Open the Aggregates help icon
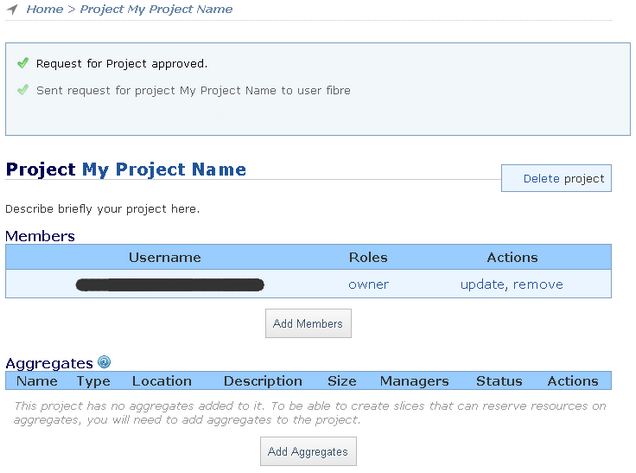Viewport: 636px width, 473px height. pos(104,362)
